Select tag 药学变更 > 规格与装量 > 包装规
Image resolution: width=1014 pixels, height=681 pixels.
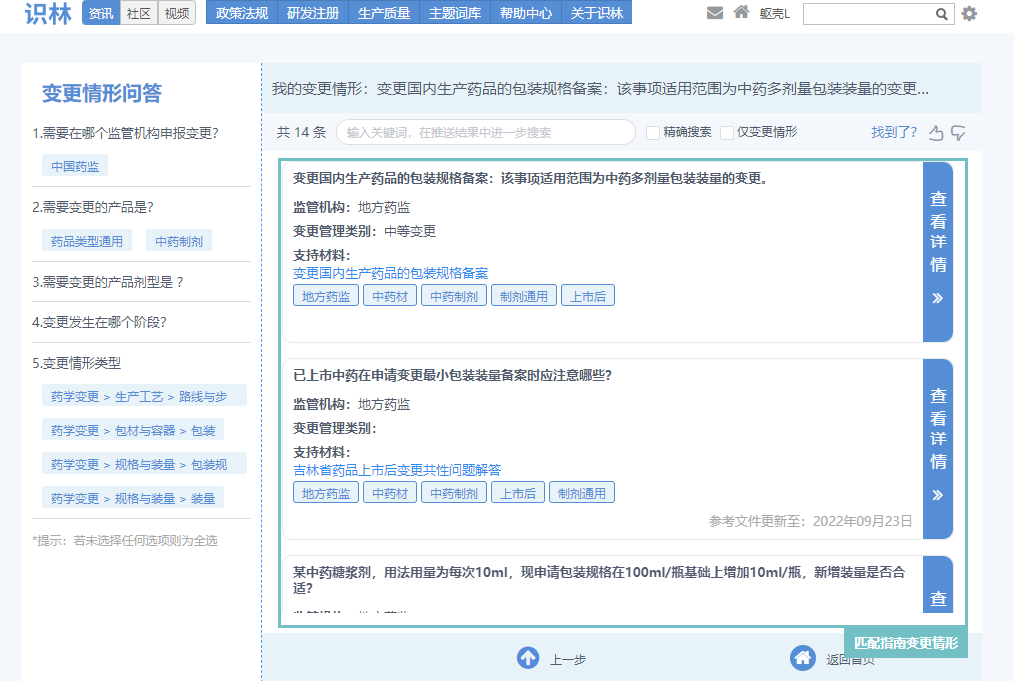tap(144, 464)
